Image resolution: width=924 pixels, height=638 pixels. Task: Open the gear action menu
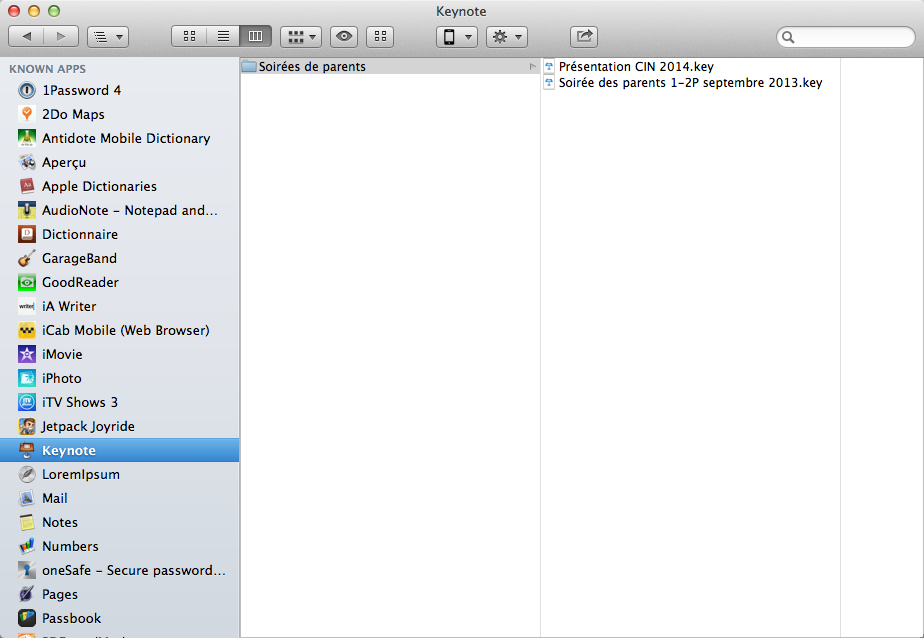(x=507, y=37)
